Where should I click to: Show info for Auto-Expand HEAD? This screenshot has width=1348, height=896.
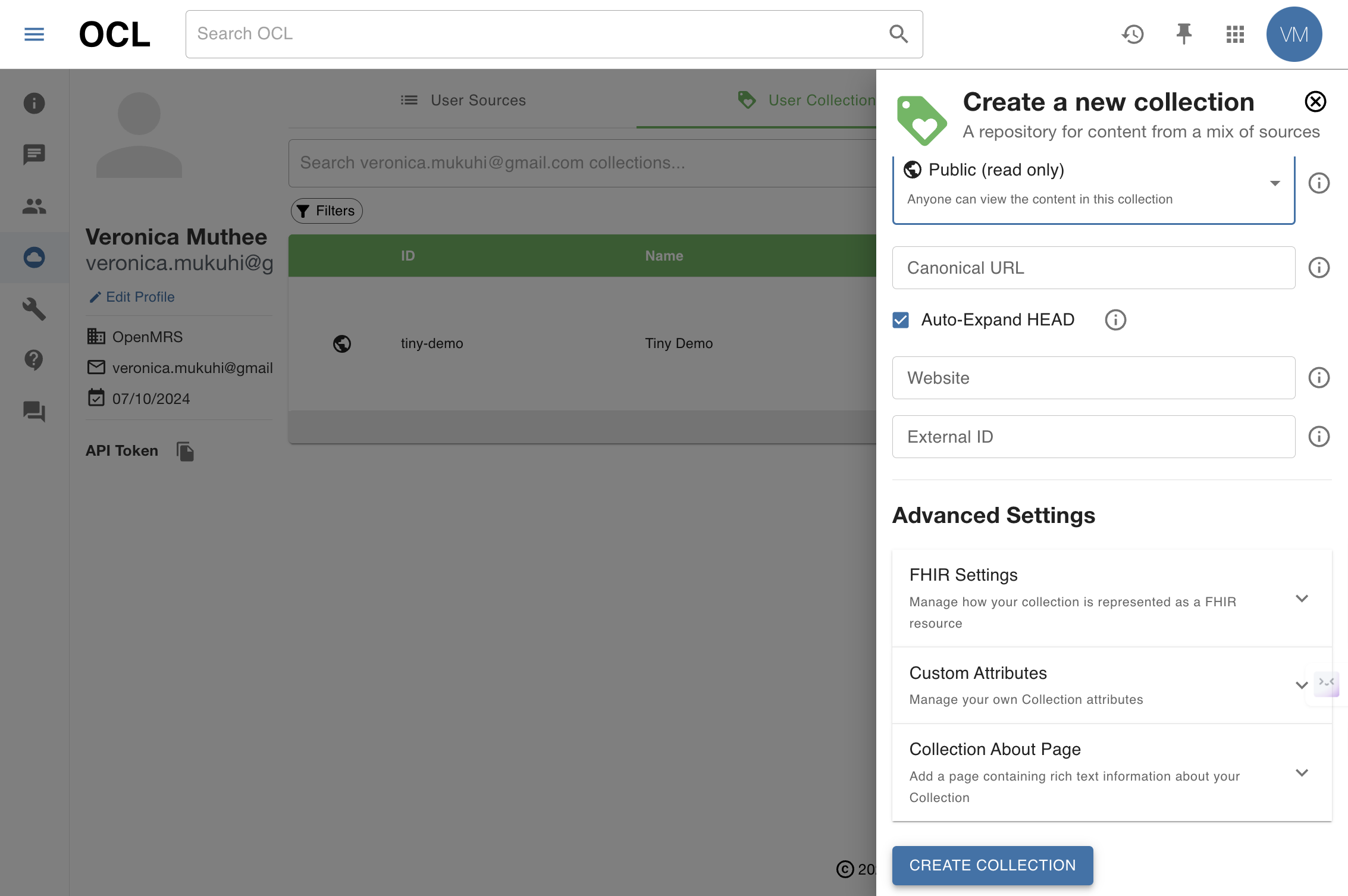(1115, 320)
